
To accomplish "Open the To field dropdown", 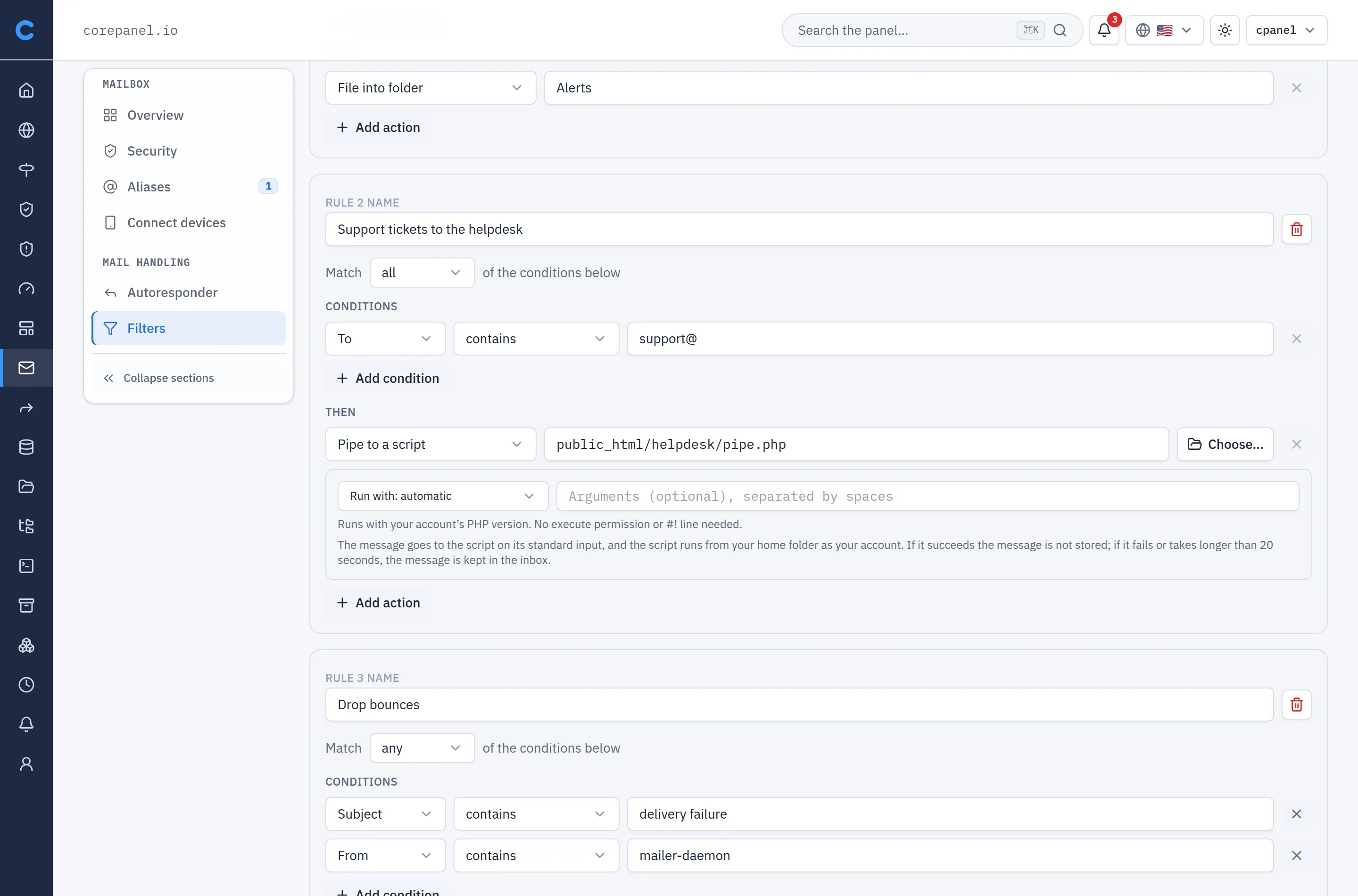I will click(x=385, y=339).
